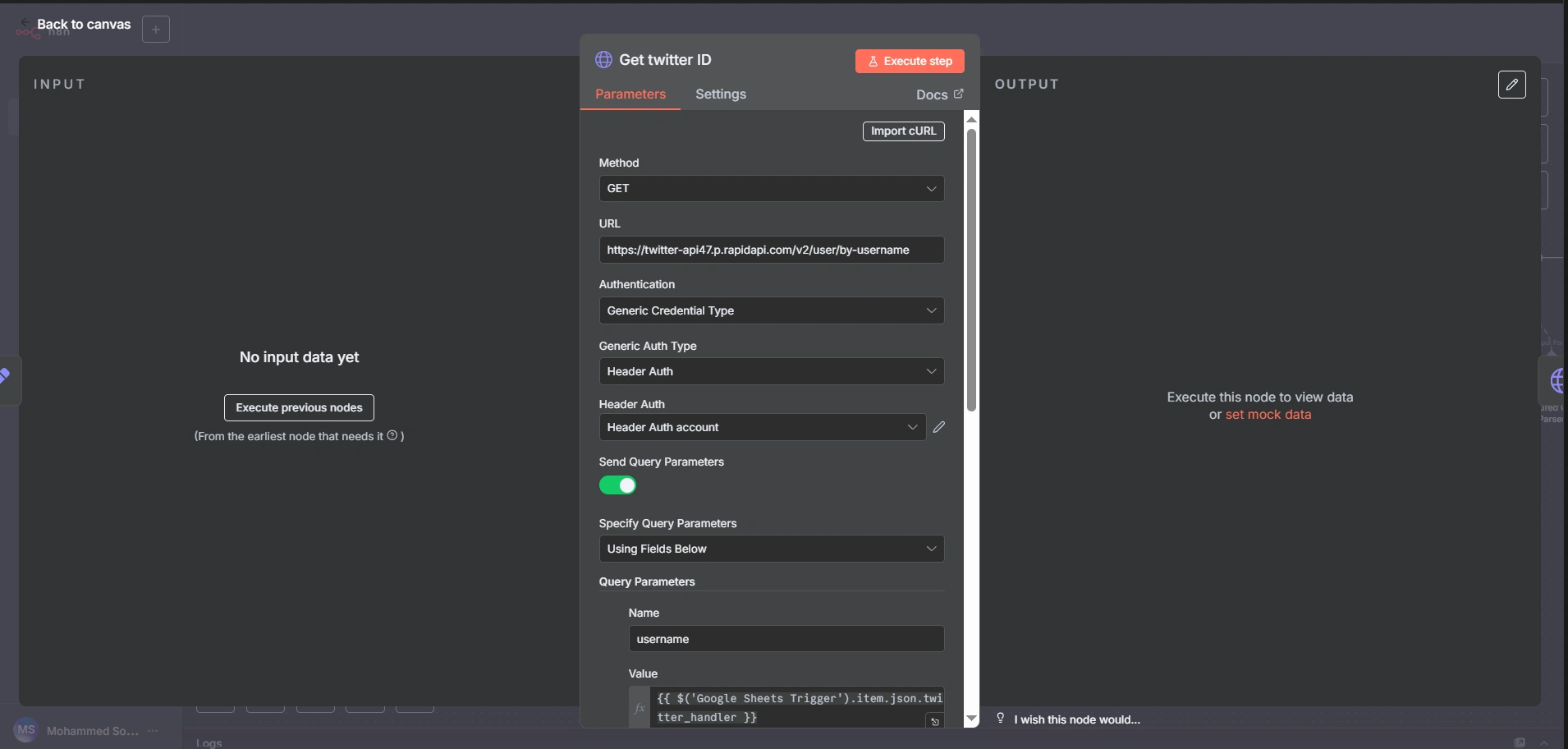Click the edit output pencil icon
Viewport: 1568px width, 749px height.
(x=1511, y=85)
